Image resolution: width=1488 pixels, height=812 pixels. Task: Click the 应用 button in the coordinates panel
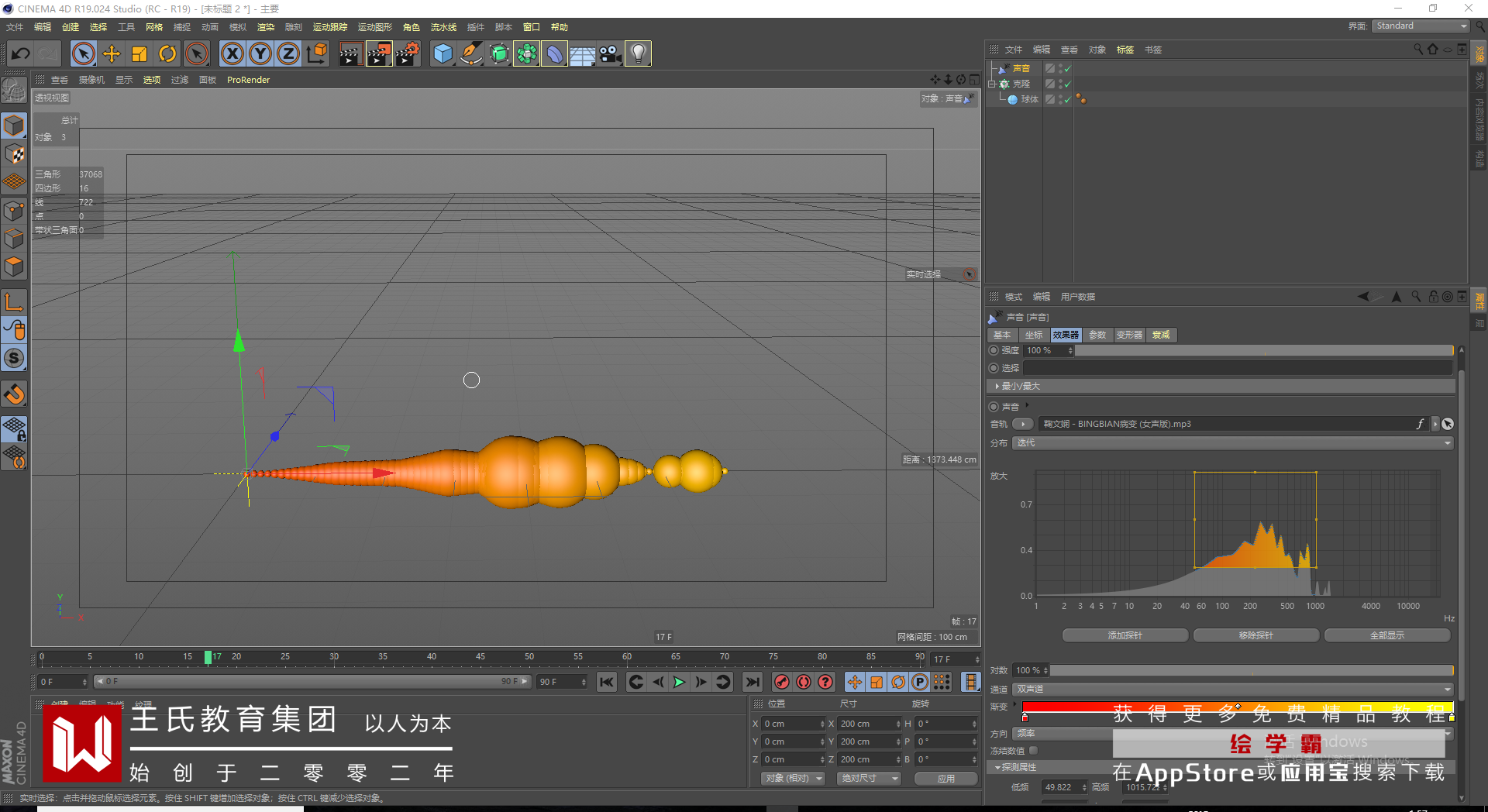point(945,778)
